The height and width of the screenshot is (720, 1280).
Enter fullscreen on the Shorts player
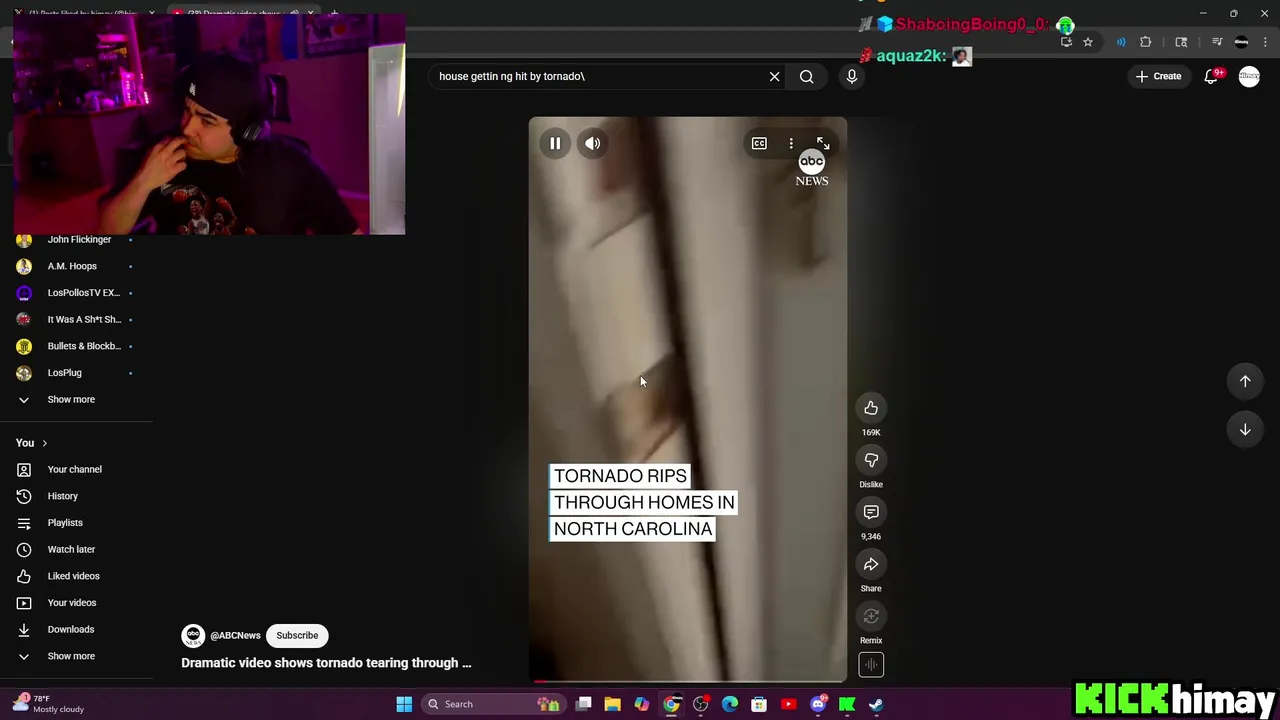point(822,144)
